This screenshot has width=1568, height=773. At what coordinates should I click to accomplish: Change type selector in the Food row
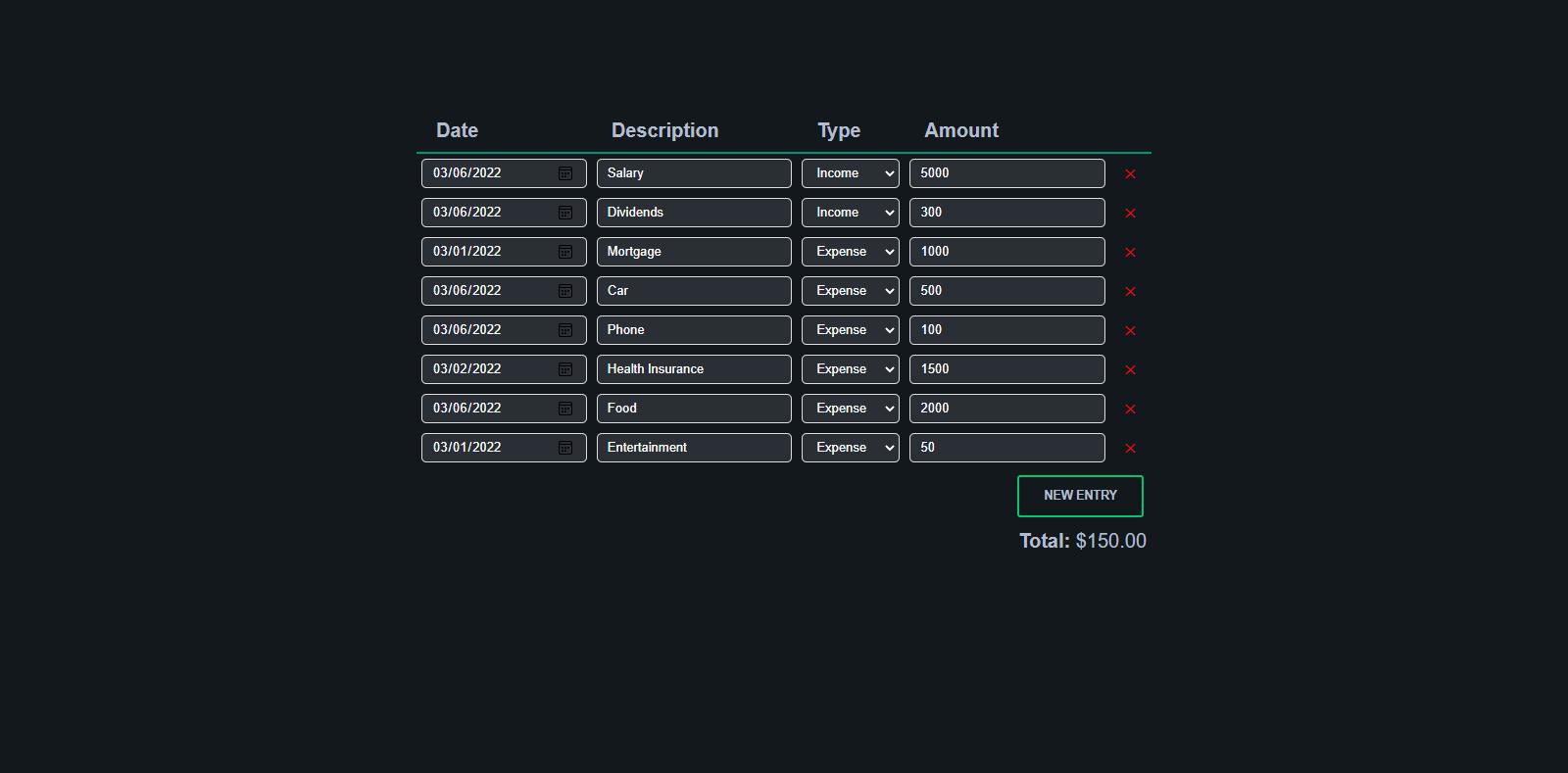850,409
